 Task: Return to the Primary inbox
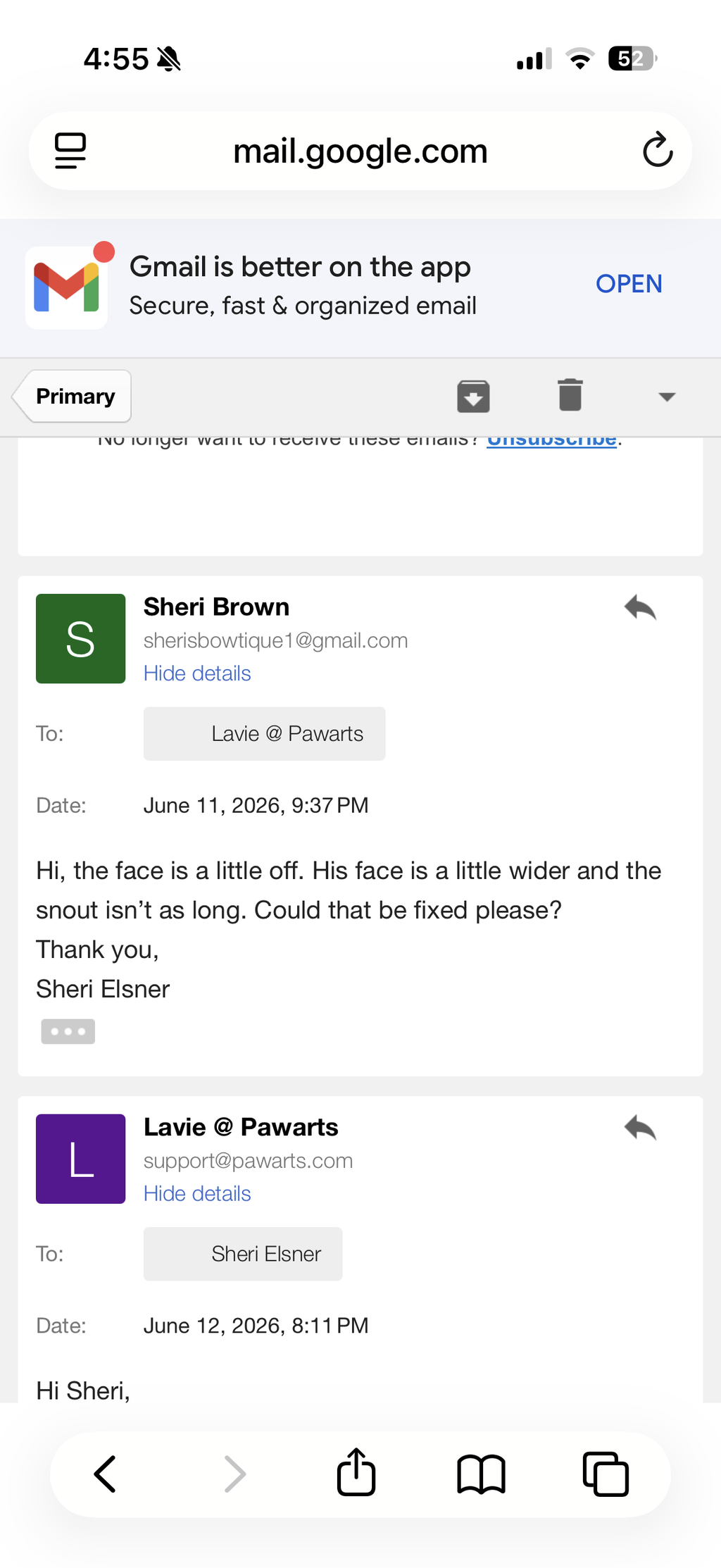(x=72, y=397)
